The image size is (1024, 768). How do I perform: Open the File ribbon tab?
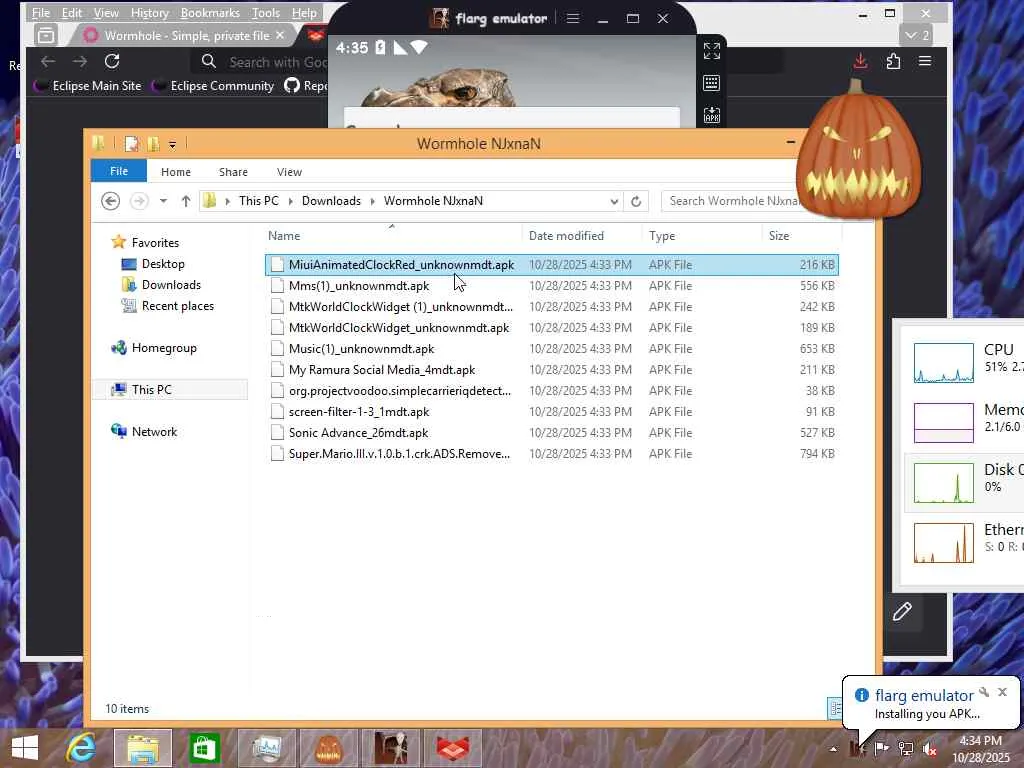[x=119, y=171]
